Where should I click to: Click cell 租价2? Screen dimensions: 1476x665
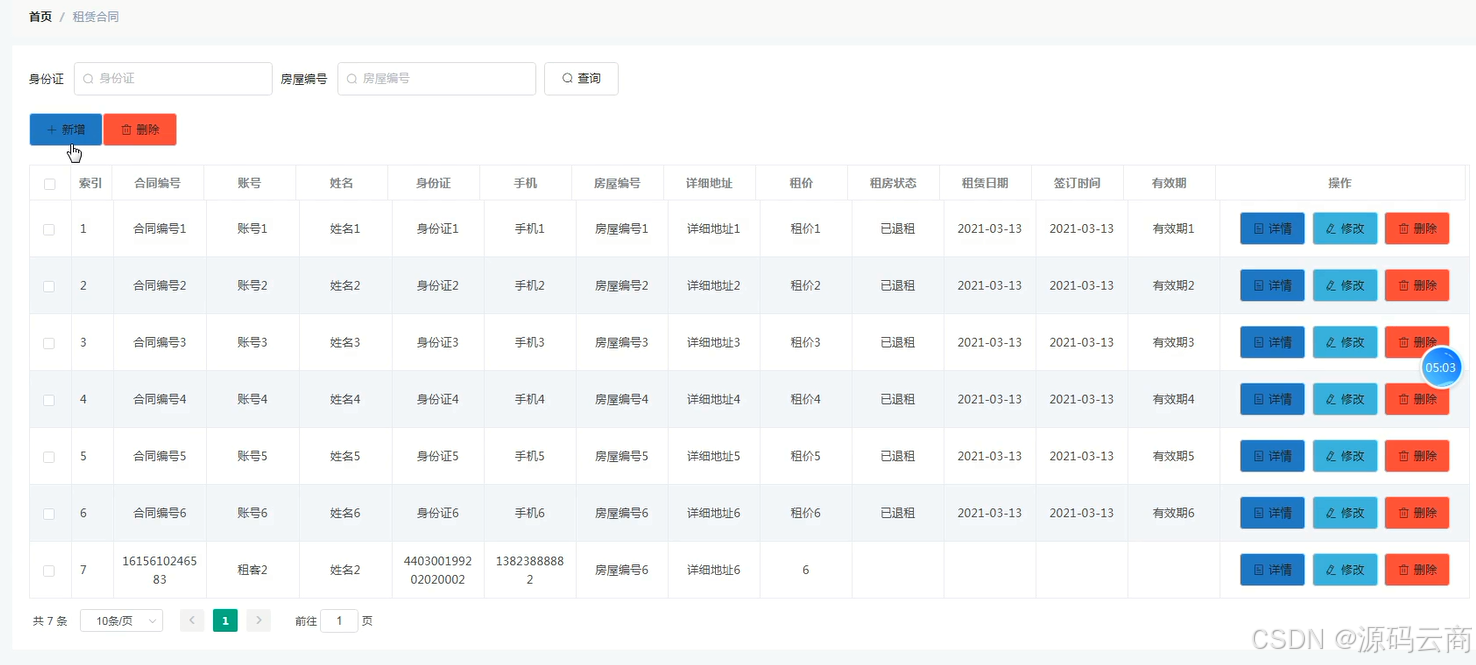coord(805,285)
